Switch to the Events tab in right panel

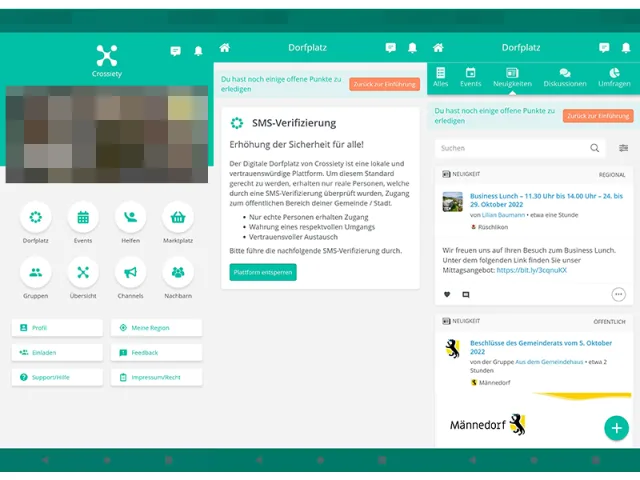tap(471, 77)
